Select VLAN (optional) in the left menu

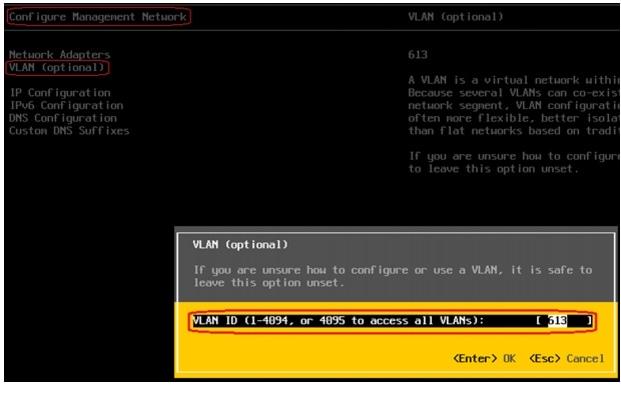point(57,67)
